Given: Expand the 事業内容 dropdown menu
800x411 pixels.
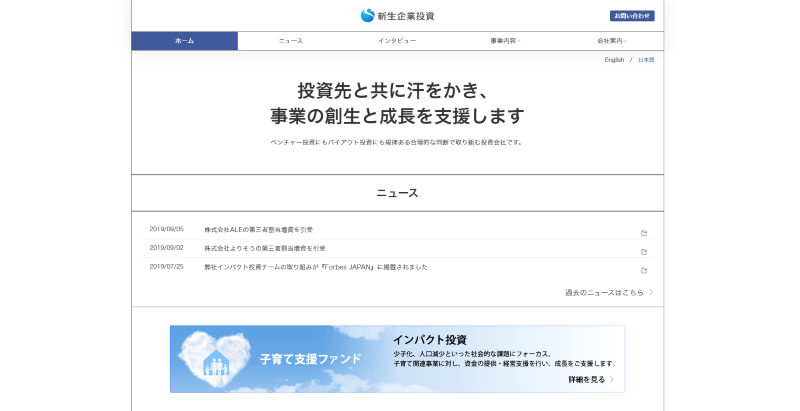Looking at the screenshot, I should [505, 41].
